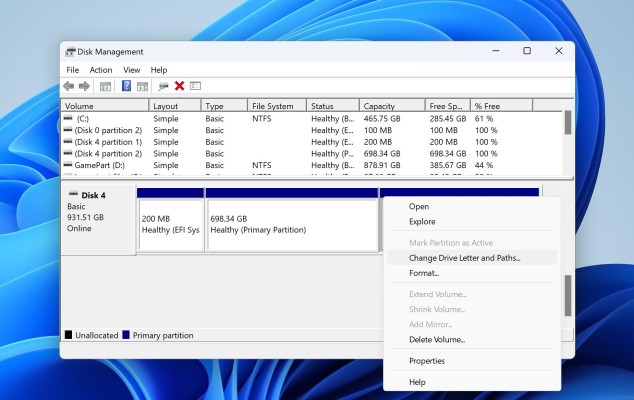Click the drive icon beside (Disk 4 partition 1)
The height and width of the screenshot is (400, 634).
coord(68,142)
